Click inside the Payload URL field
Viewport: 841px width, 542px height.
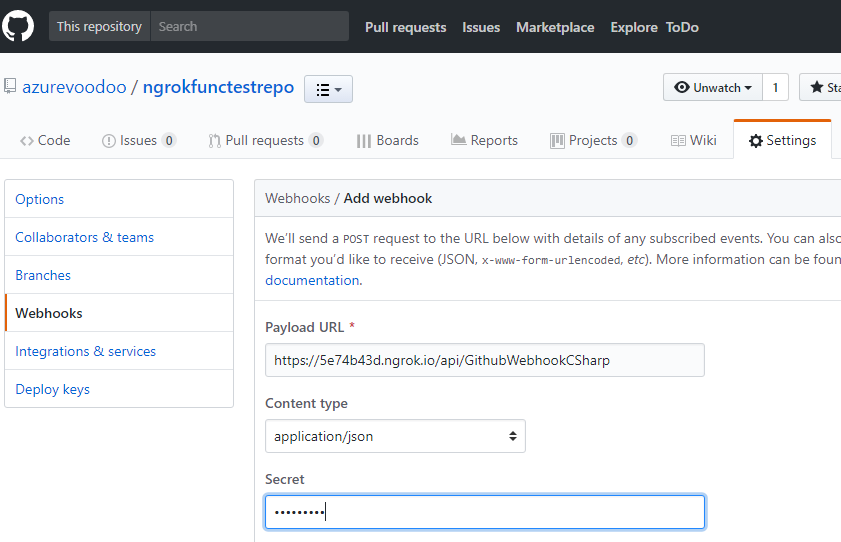(x=484, y=360)
